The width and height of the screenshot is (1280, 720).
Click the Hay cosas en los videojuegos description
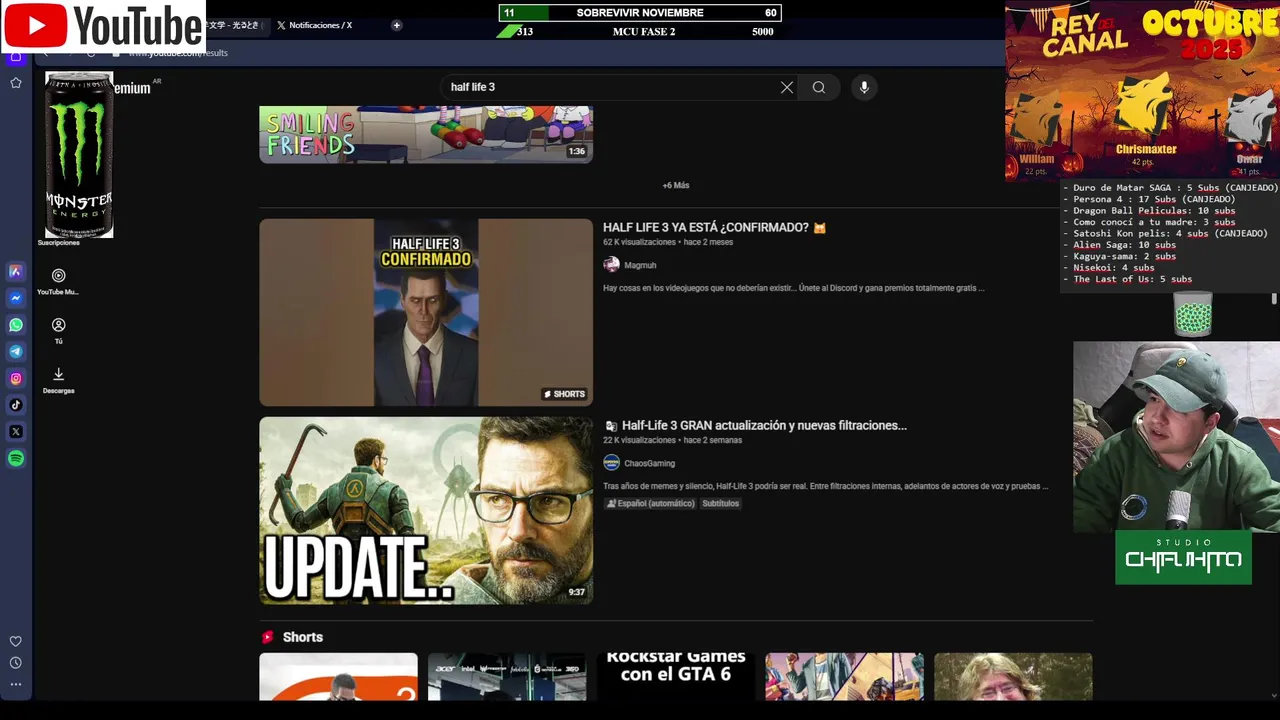794,288
